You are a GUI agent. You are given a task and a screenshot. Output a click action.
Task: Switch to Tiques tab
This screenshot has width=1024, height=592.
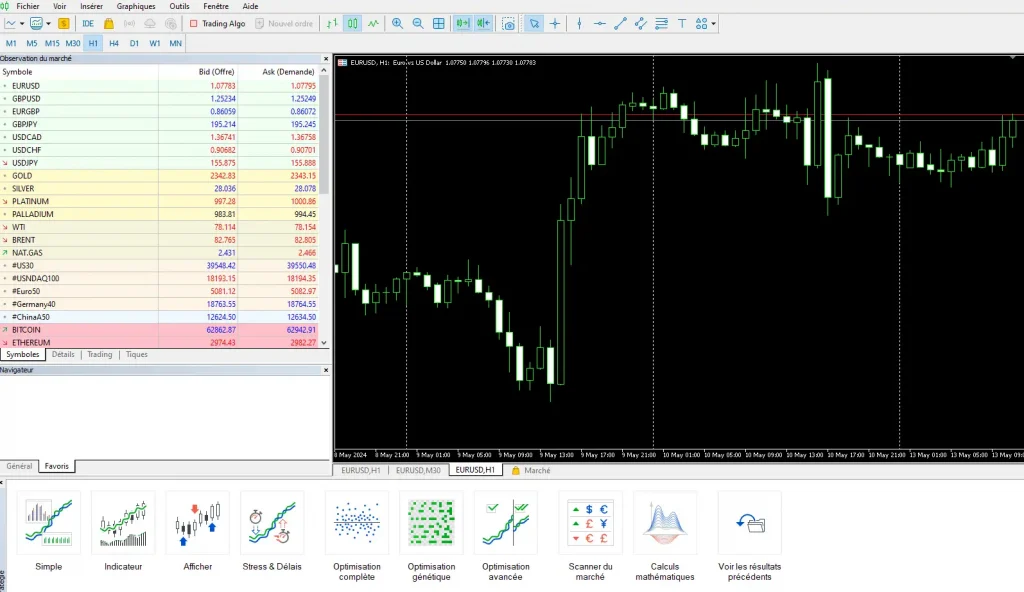coord(136,354)
